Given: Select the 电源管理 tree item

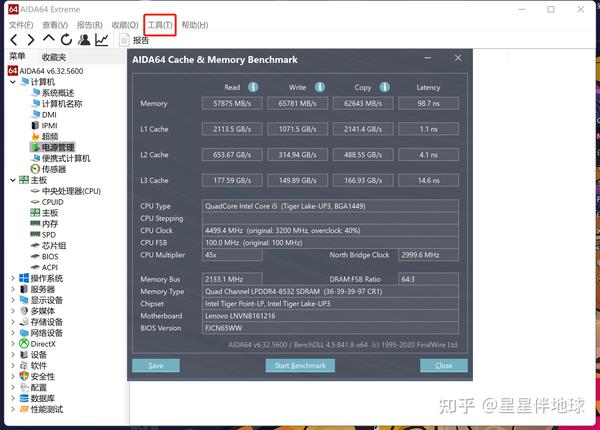Looking at the screenshot, I should coord(58,147).
